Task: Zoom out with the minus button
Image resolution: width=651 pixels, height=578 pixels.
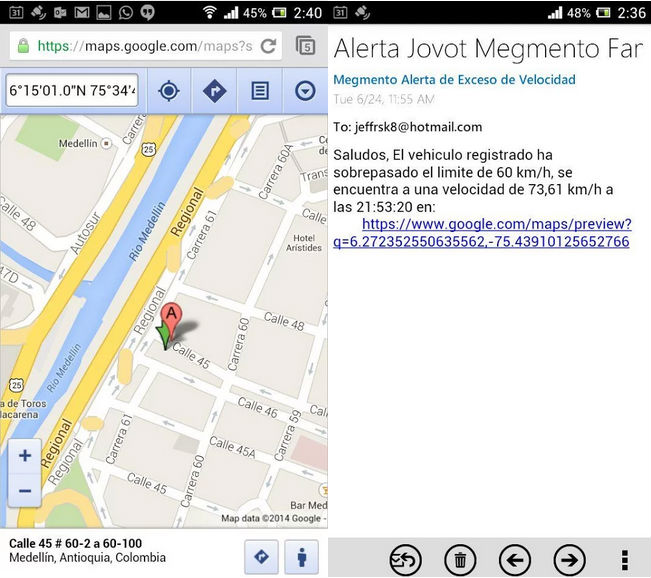Action: tap(25, 491)
